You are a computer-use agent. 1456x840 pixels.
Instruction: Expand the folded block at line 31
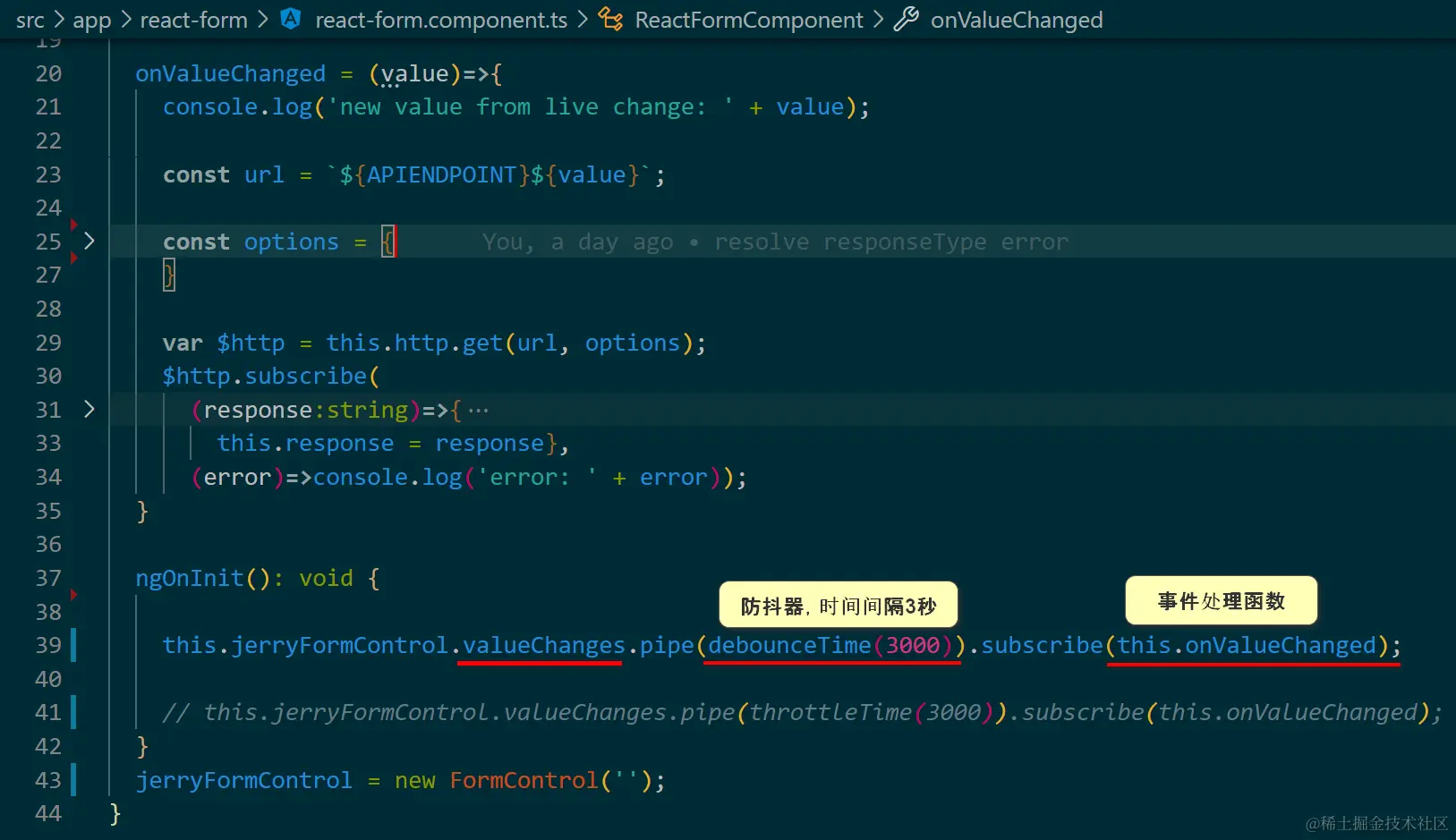coord(89,409)
